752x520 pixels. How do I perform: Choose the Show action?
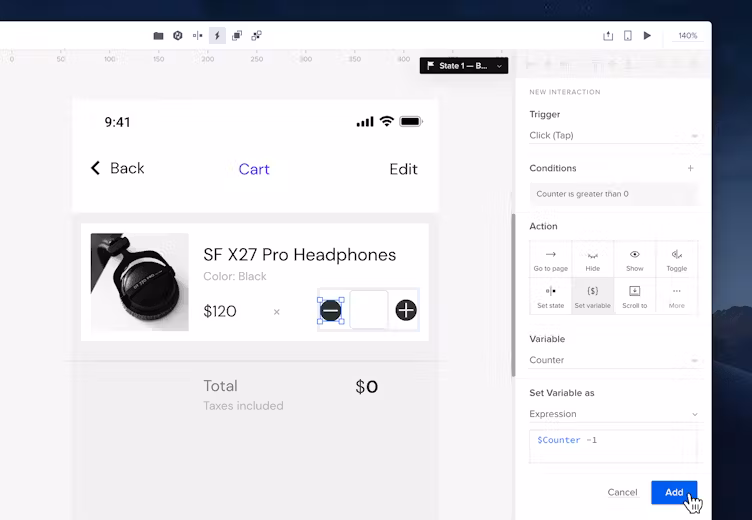click(634, 260)
